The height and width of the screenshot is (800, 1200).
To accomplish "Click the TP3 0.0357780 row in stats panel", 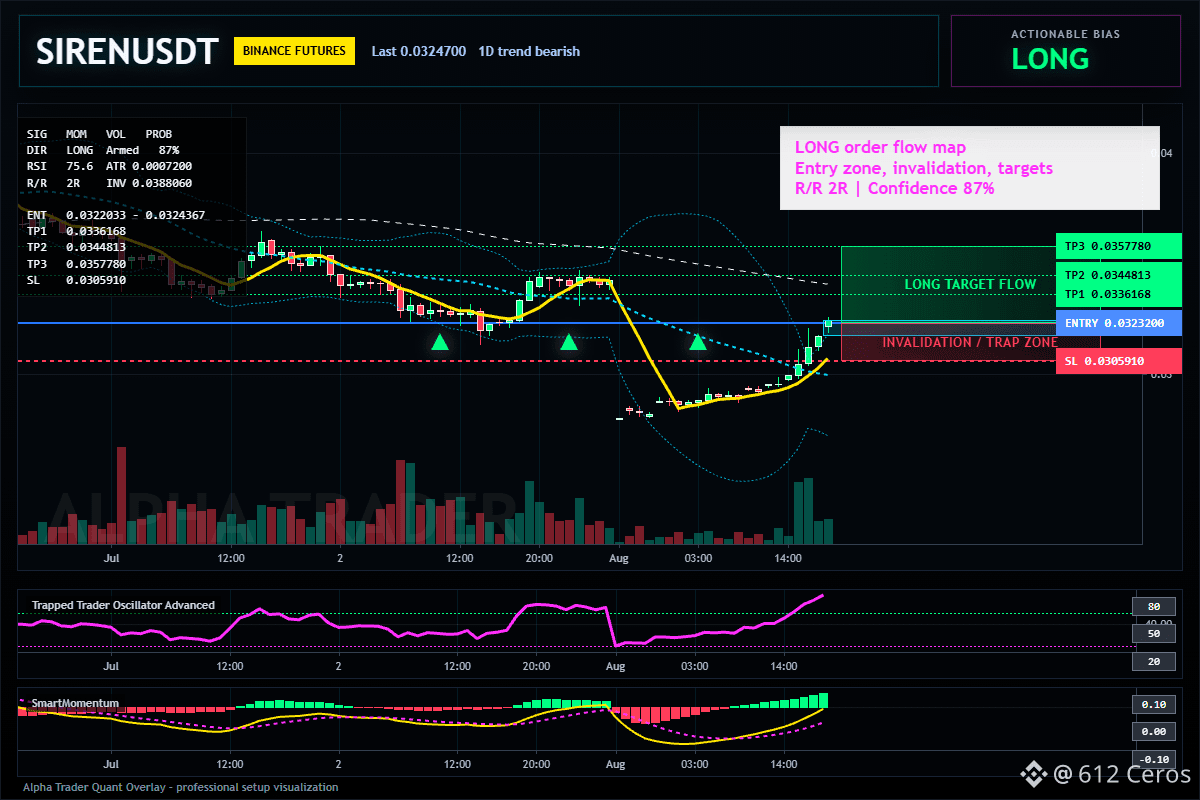I will 76,264.
